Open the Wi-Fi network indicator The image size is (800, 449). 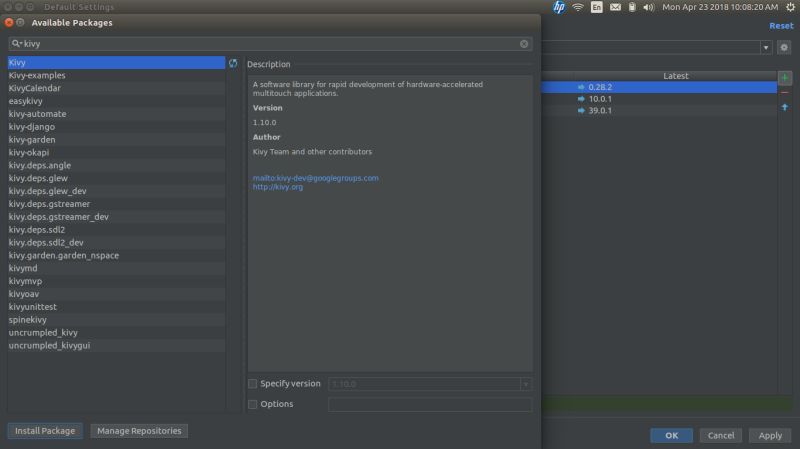click(578, 7)
